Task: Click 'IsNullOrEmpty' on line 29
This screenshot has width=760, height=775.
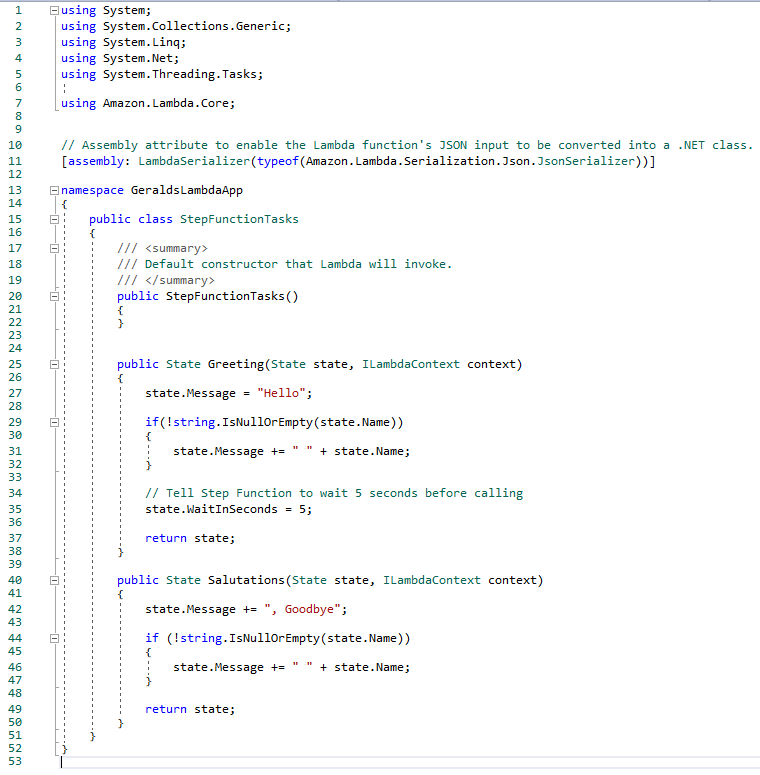Action: [x=267, y=422]
